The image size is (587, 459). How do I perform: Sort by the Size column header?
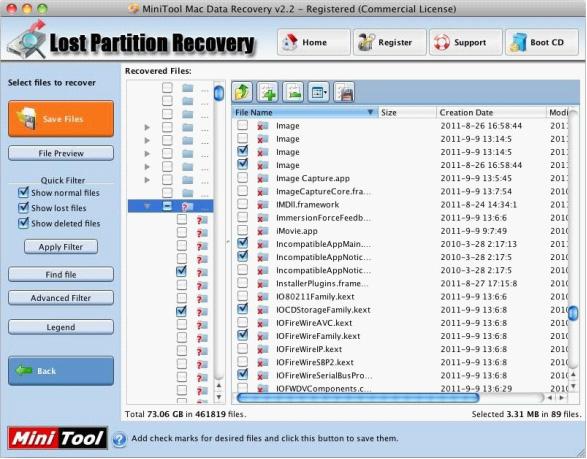(407, 112)
